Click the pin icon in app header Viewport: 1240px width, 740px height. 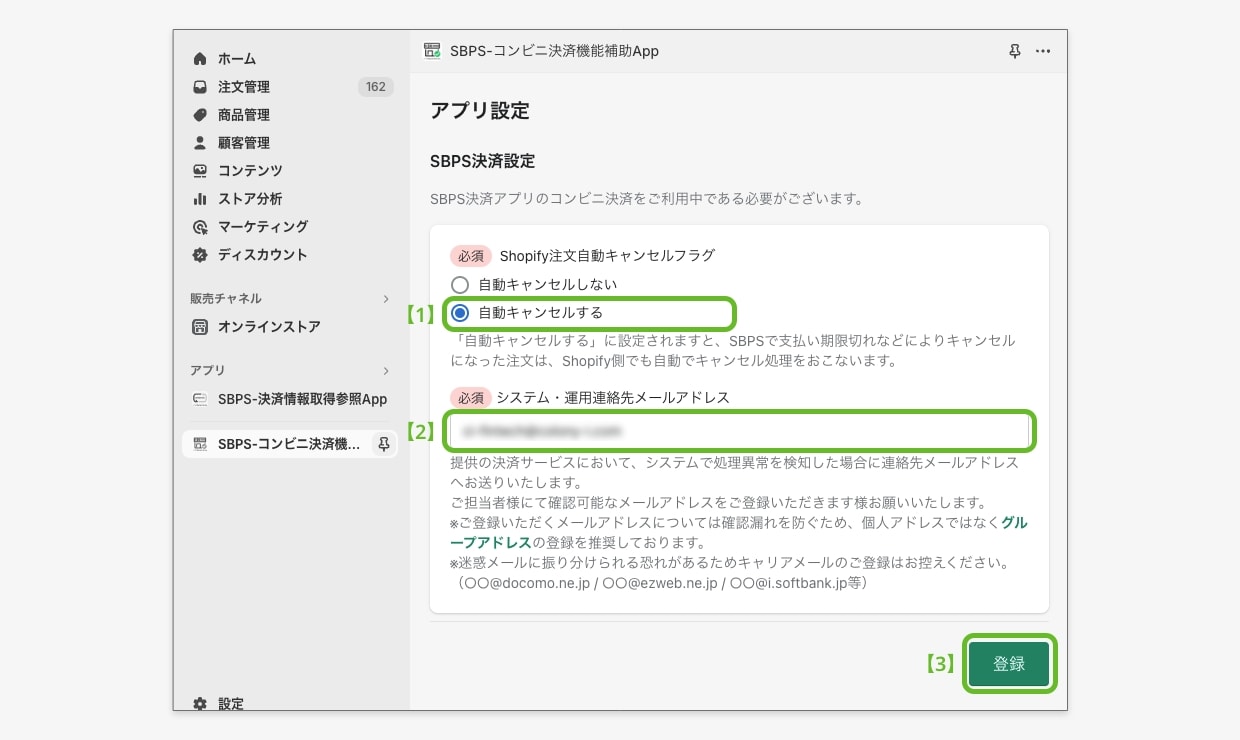click(1015, 51)
